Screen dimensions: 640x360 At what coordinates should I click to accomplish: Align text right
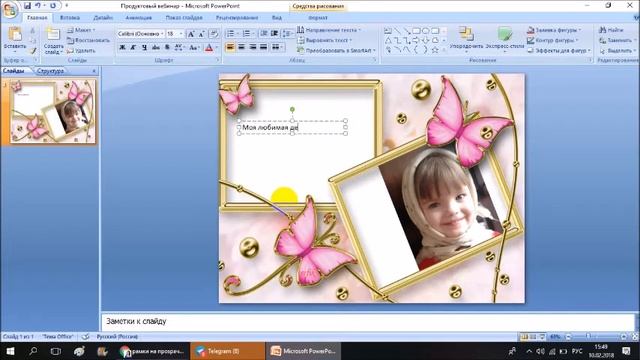click(253, 47)
